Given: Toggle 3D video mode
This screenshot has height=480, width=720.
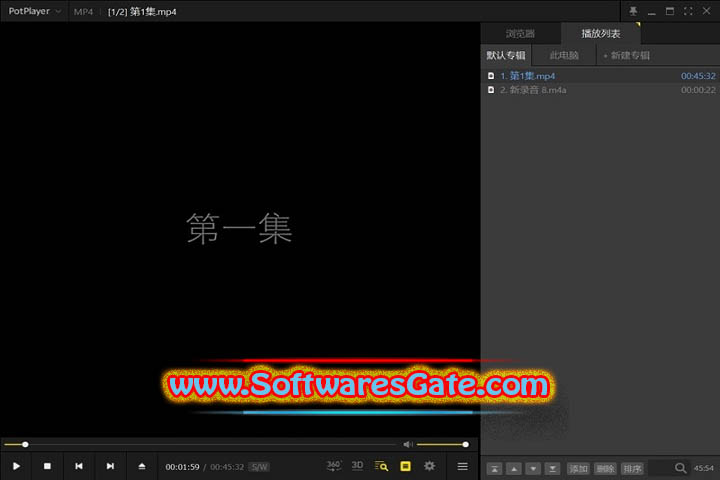Looking at the screenshot, I should point(357,466).
